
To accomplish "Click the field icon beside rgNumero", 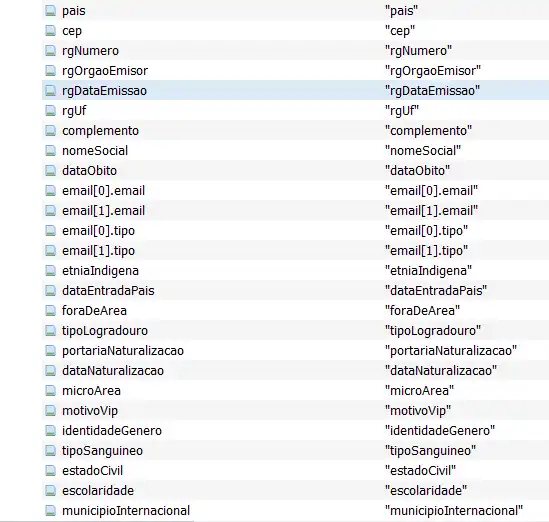I will [x=50, y=51].
